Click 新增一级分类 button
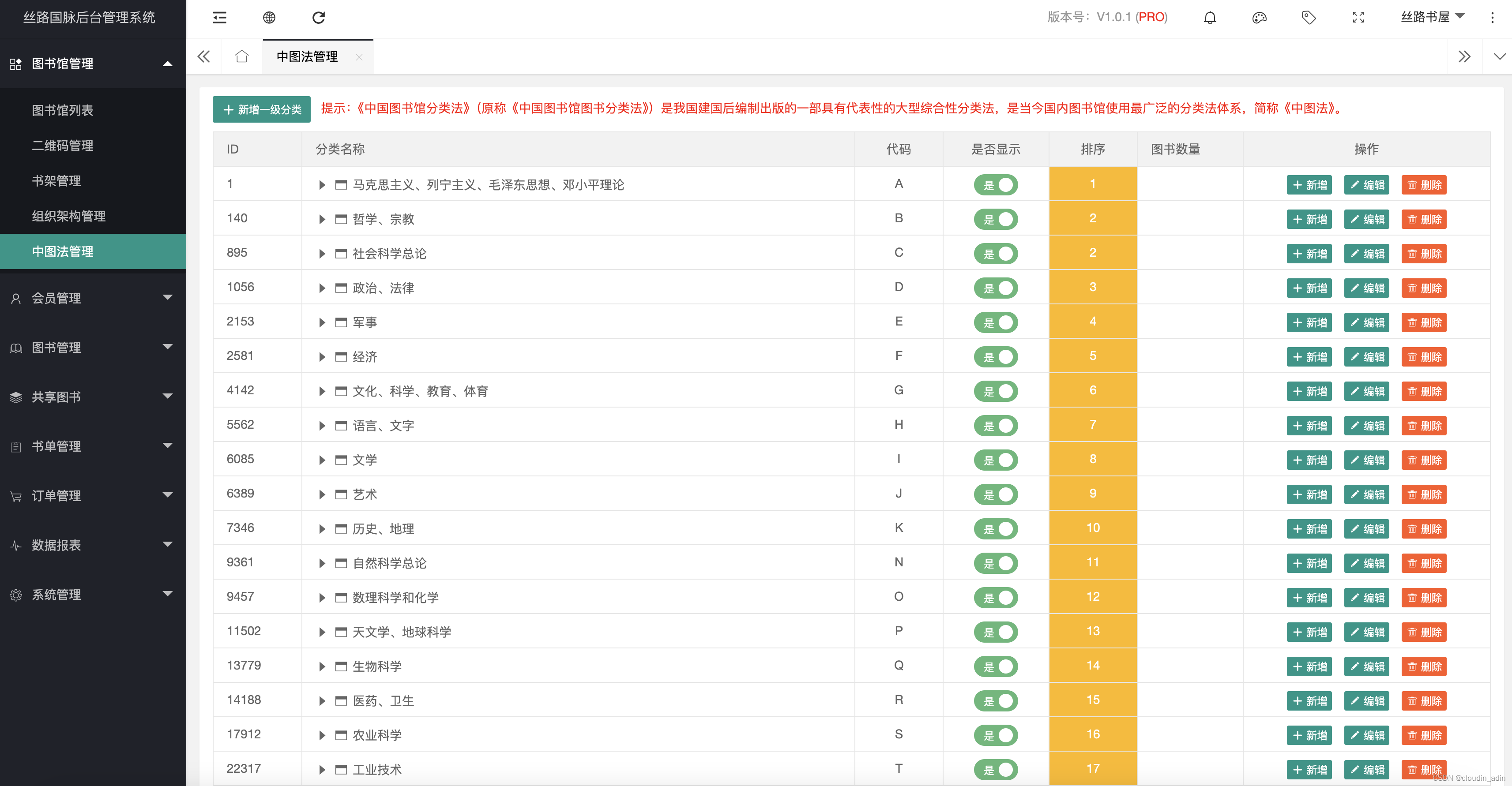1512x786 pixels. pyautogui.click(x=261, y=110)
